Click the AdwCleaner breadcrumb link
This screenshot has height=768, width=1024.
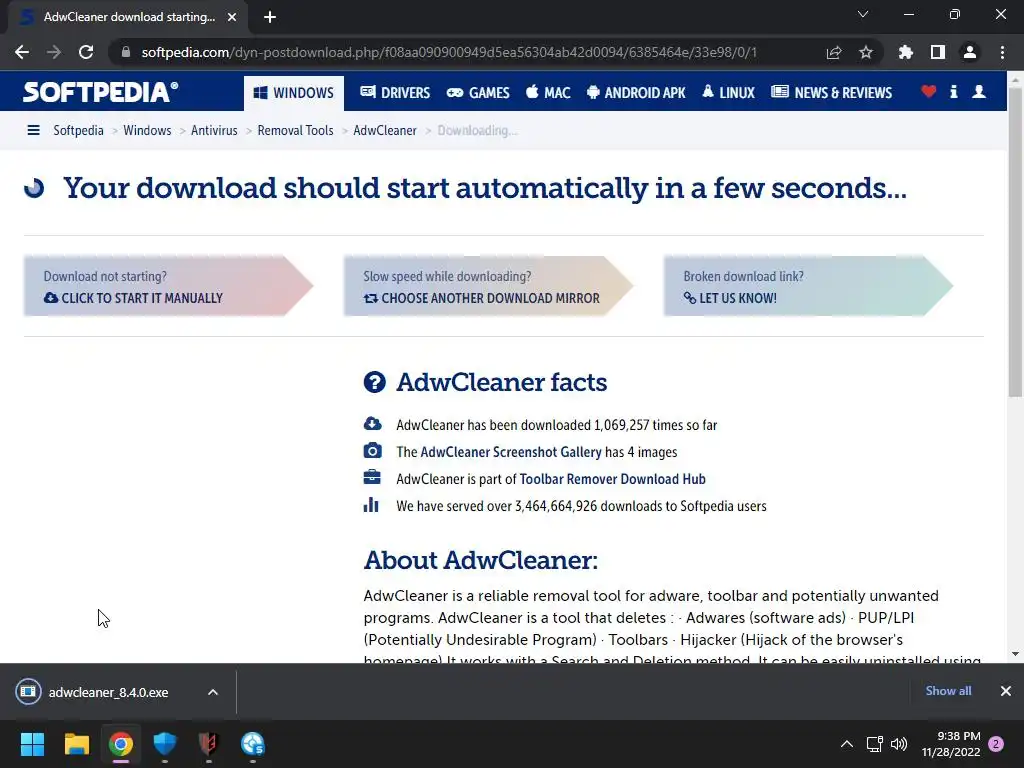[x=385, y=130]
